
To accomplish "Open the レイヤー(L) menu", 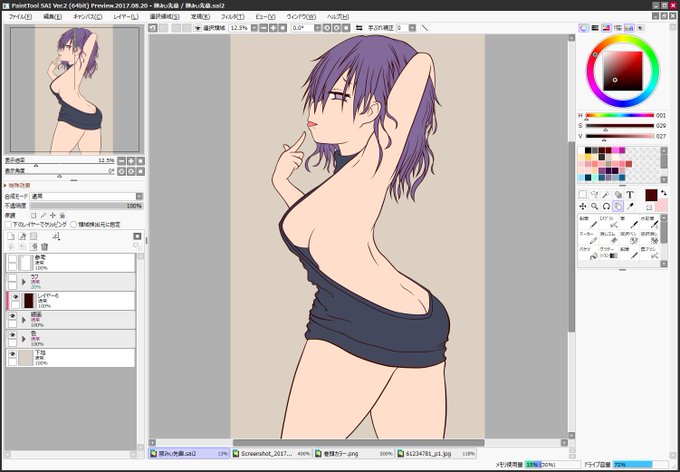I will point(126,16).
